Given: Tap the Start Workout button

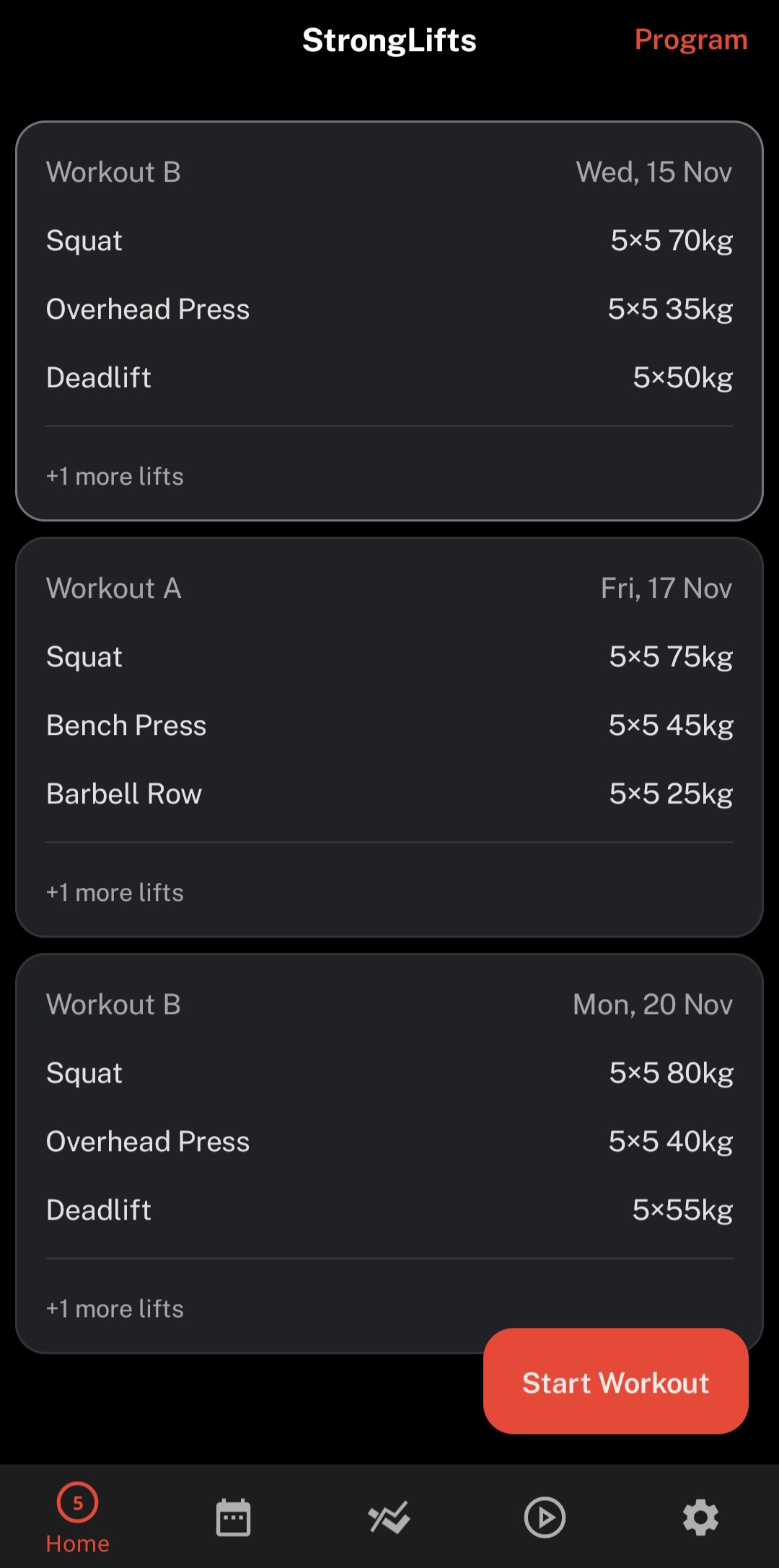Looking at the screenshot, I should point(616,1381).
